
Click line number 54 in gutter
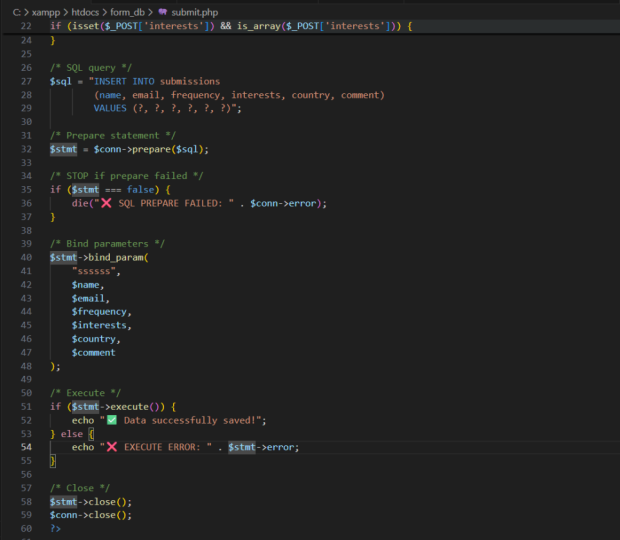[x=26, y=447]
